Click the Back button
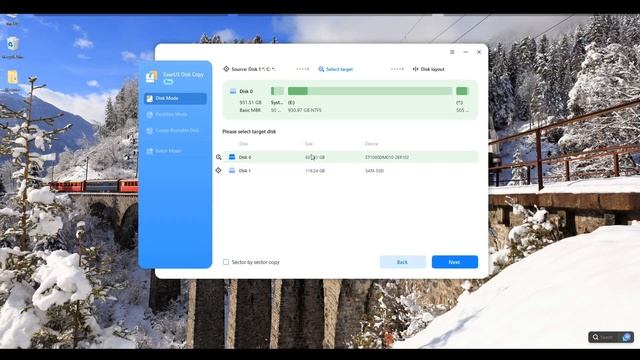This screenshot has width=640, height=360. tap(403, 262)
